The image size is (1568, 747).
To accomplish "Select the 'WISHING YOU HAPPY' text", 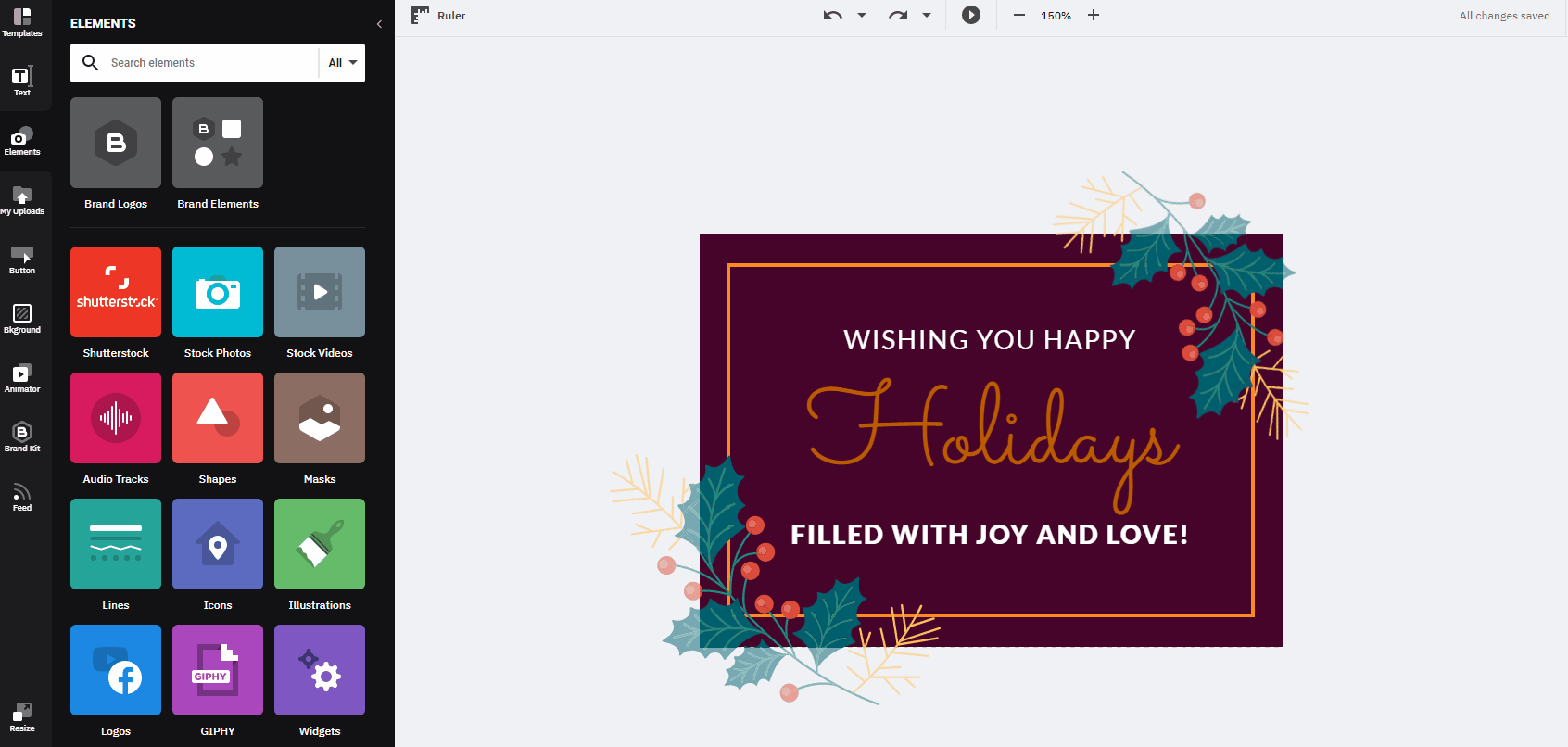I will [x=990, y=340].
